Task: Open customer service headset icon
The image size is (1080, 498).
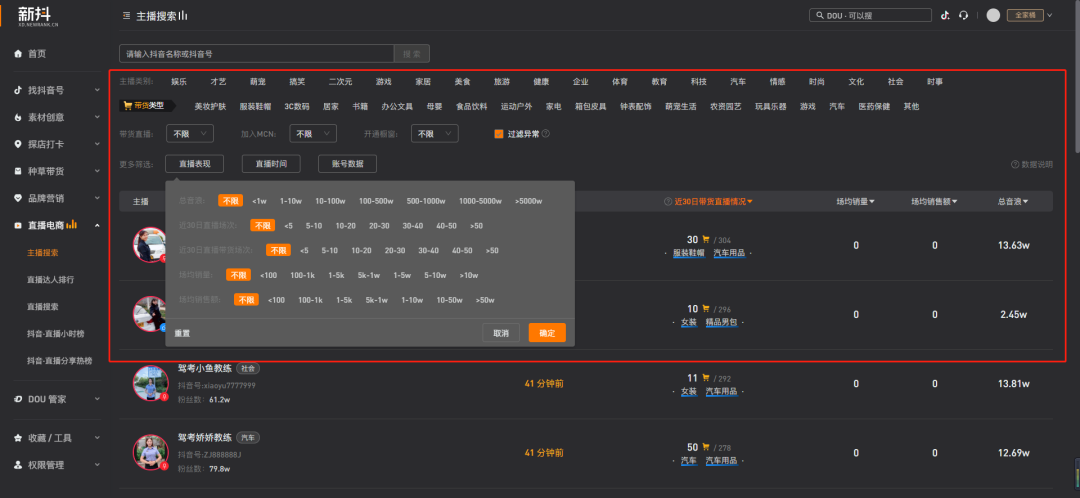Action: [x=964, y=15]
